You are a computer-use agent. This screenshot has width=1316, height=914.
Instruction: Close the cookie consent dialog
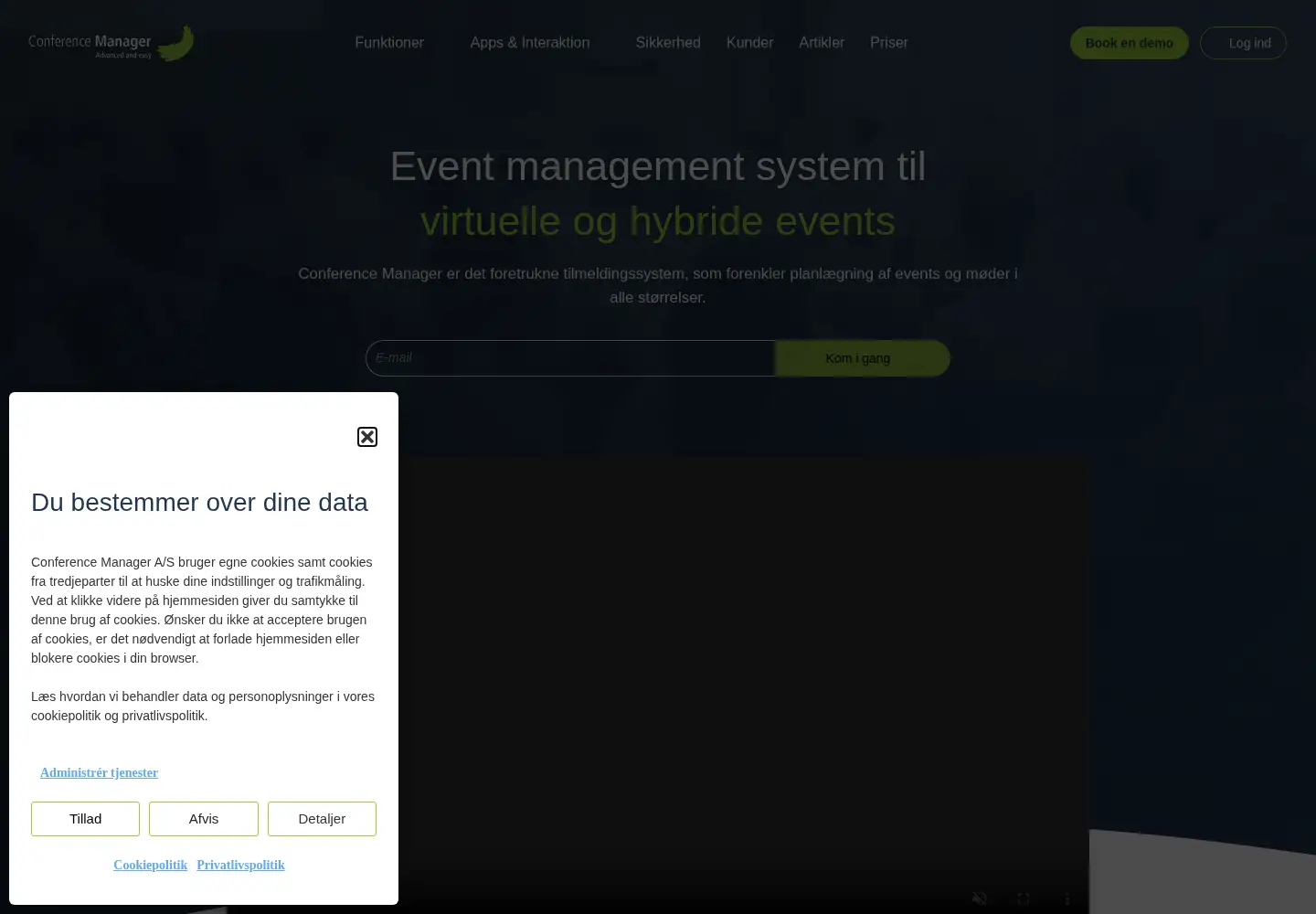pos(367,437)
